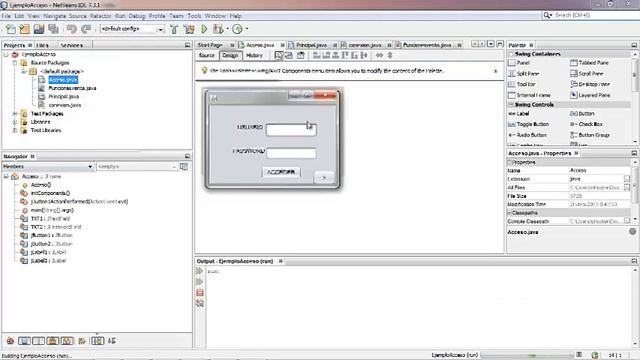
Task: Click the Undo toolbar icon
Action: tap(71, 29)
